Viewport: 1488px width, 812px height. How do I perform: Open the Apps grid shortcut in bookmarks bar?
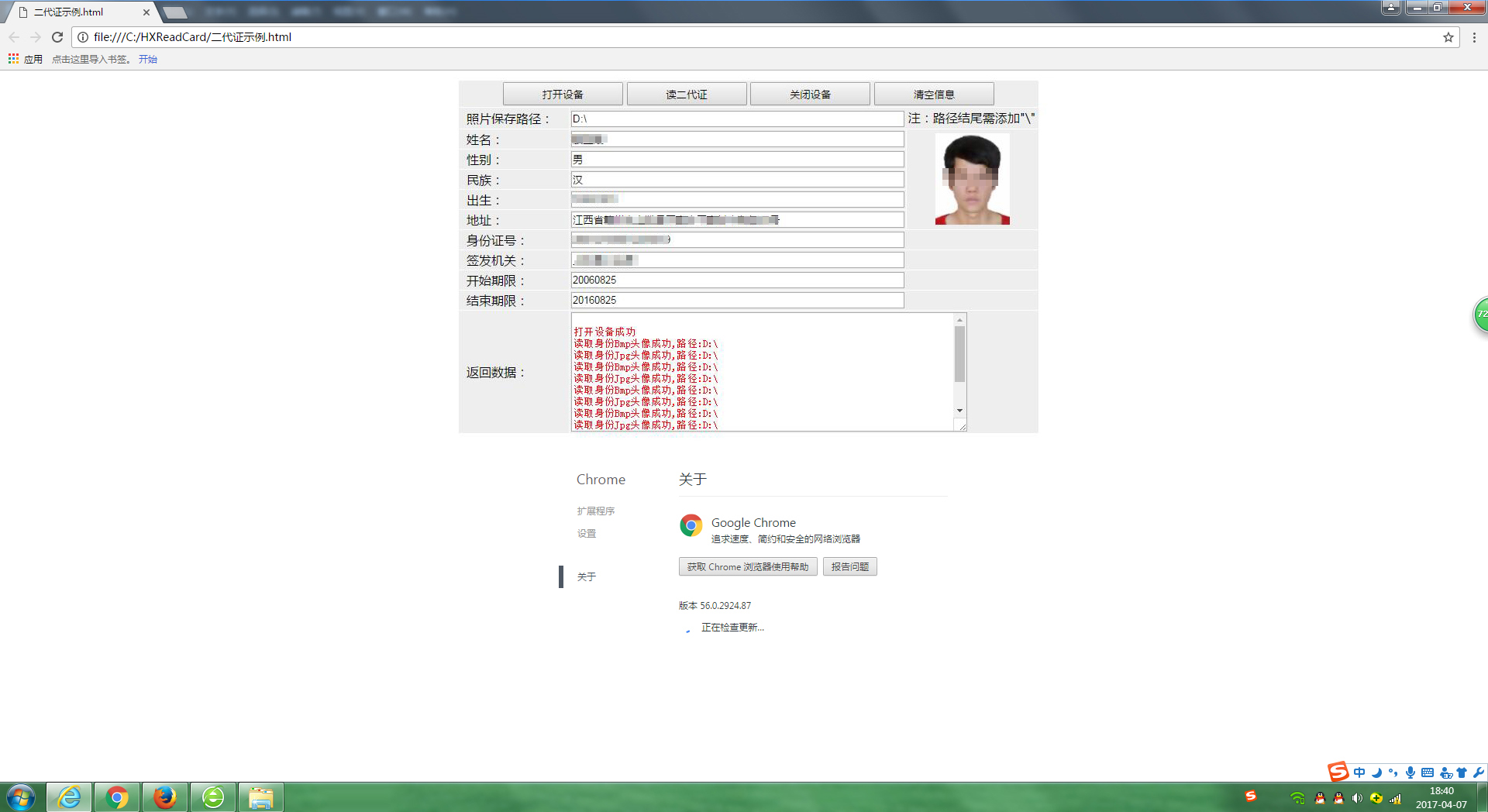tap(13, 59)
